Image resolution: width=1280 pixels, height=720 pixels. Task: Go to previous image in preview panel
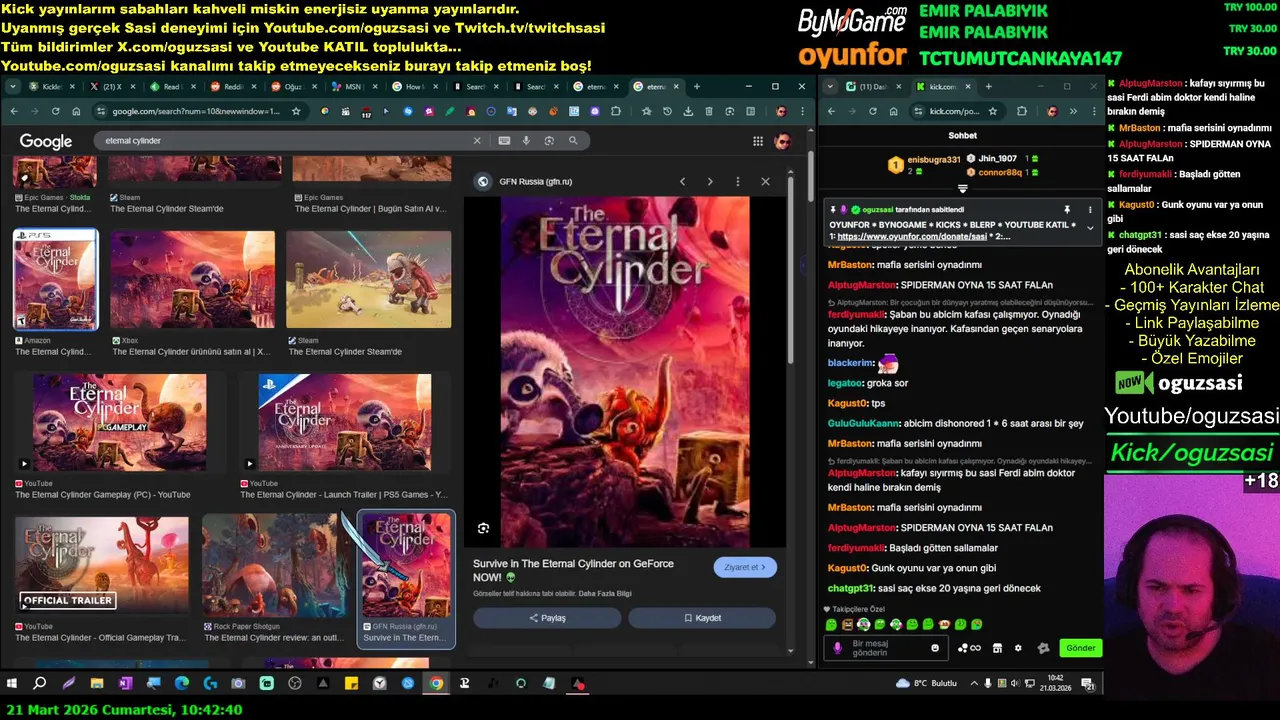coord(682,181)
